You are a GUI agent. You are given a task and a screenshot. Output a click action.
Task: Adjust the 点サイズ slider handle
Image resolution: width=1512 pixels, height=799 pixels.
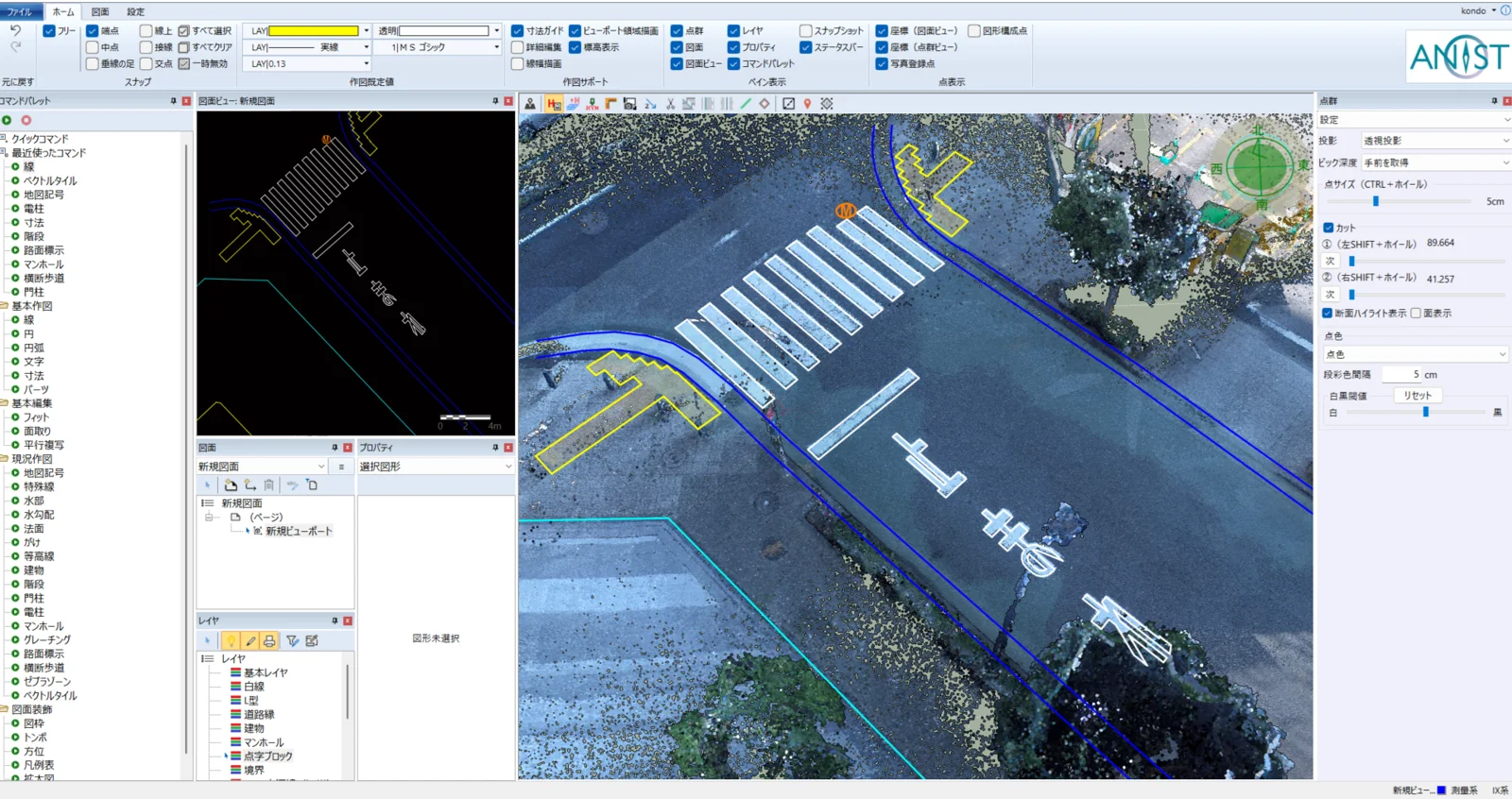pos(1376,201)
